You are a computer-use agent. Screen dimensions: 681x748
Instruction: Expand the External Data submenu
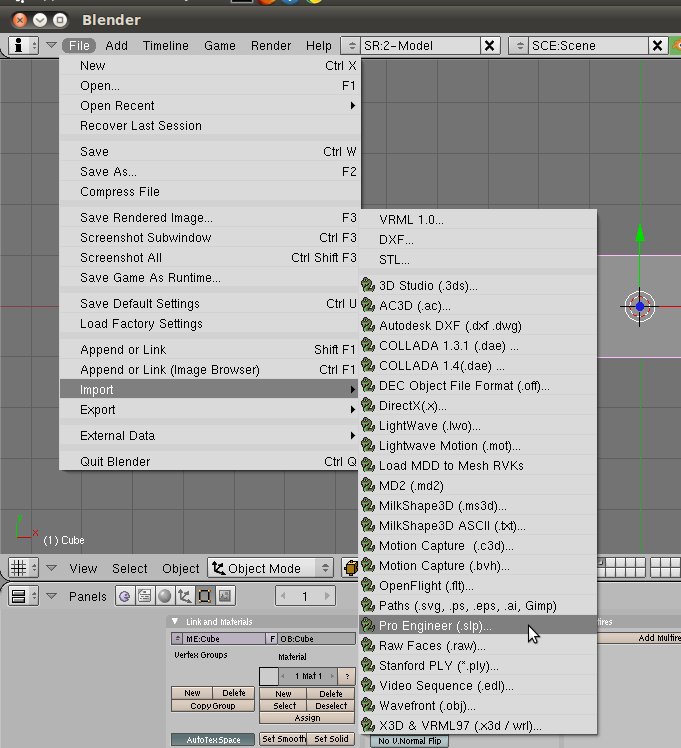click(210, 436)
